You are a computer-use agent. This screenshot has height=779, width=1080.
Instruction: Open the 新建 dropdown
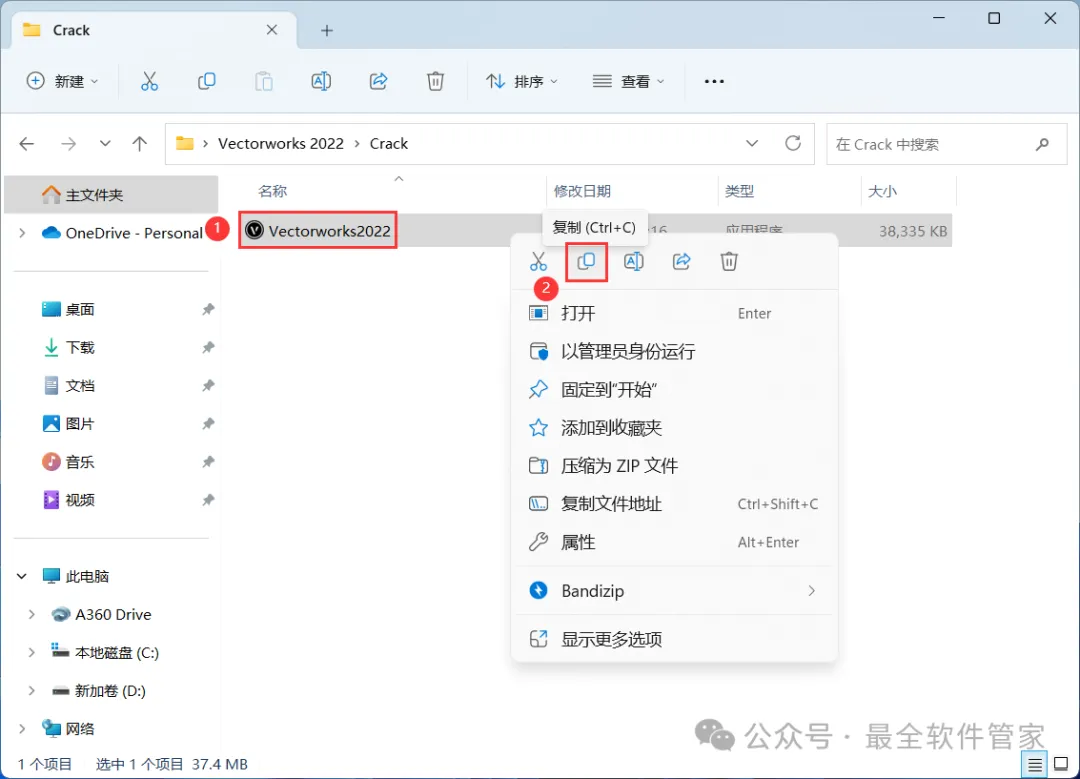tap(63, 81)
